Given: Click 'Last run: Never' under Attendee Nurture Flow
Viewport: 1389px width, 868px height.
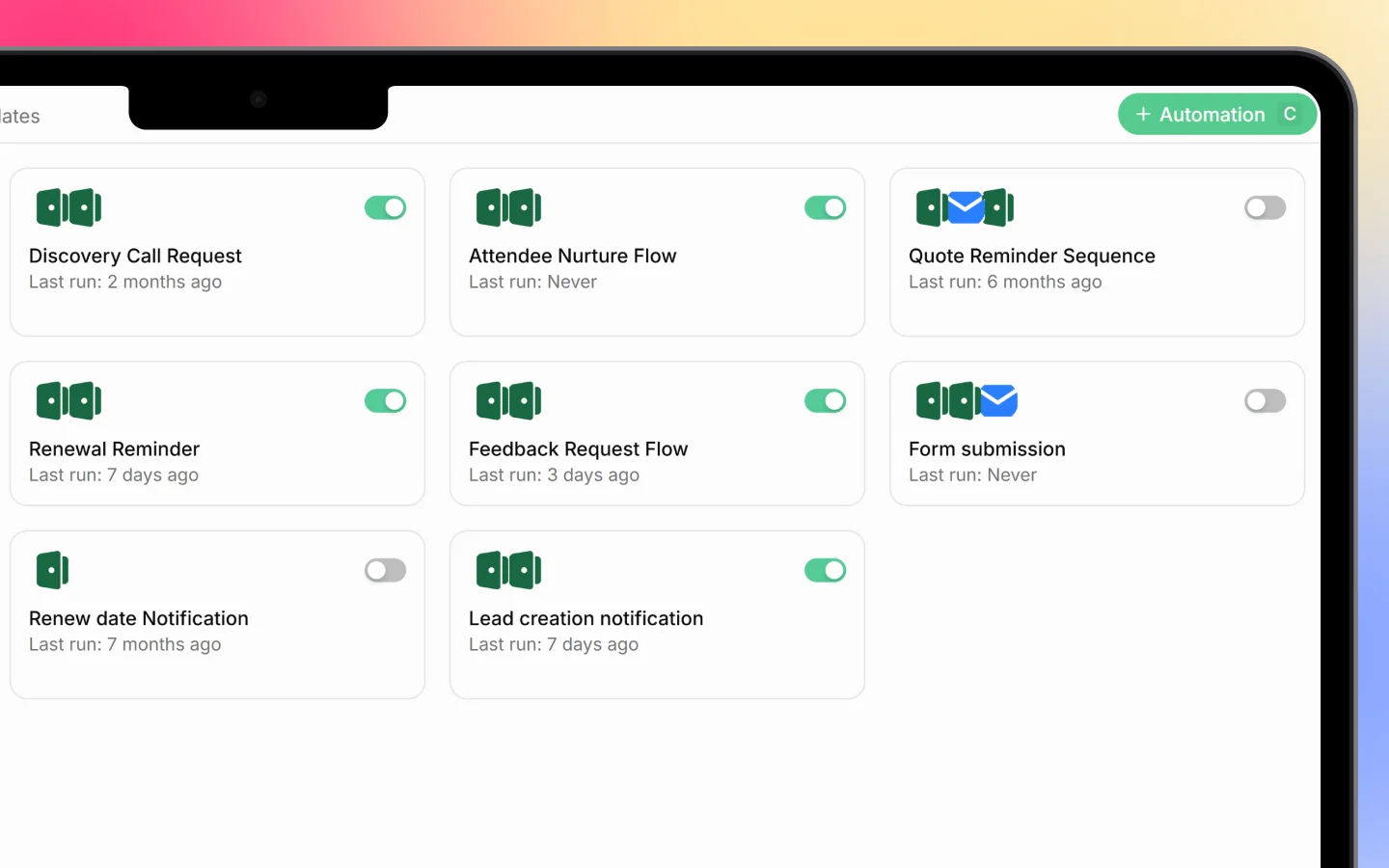Looking at the screenshot, I should tap(532, 282).
